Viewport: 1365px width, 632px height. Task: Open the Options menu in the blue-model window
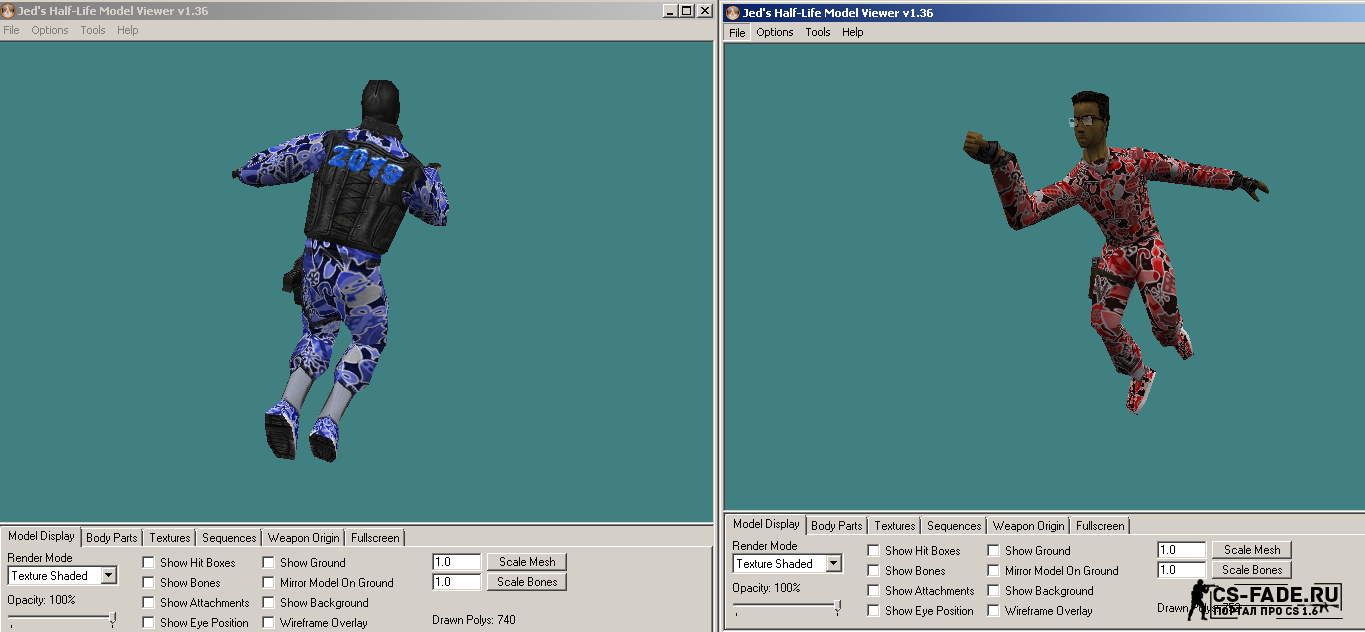click(50, 30)
